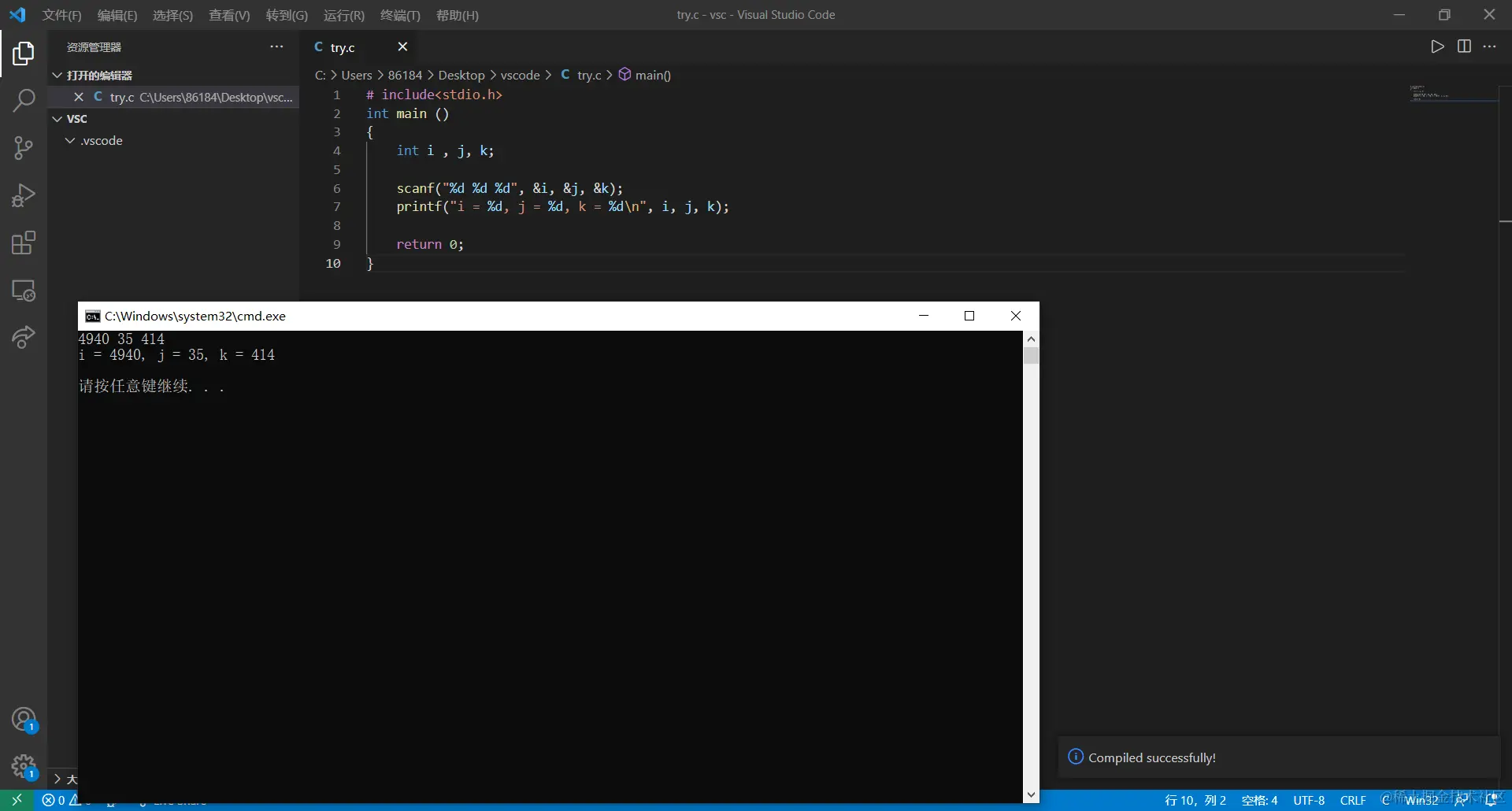Click the cmd.exe scrollbar down arrow
Screen dimensions: 1512x811
(1031, 795)
